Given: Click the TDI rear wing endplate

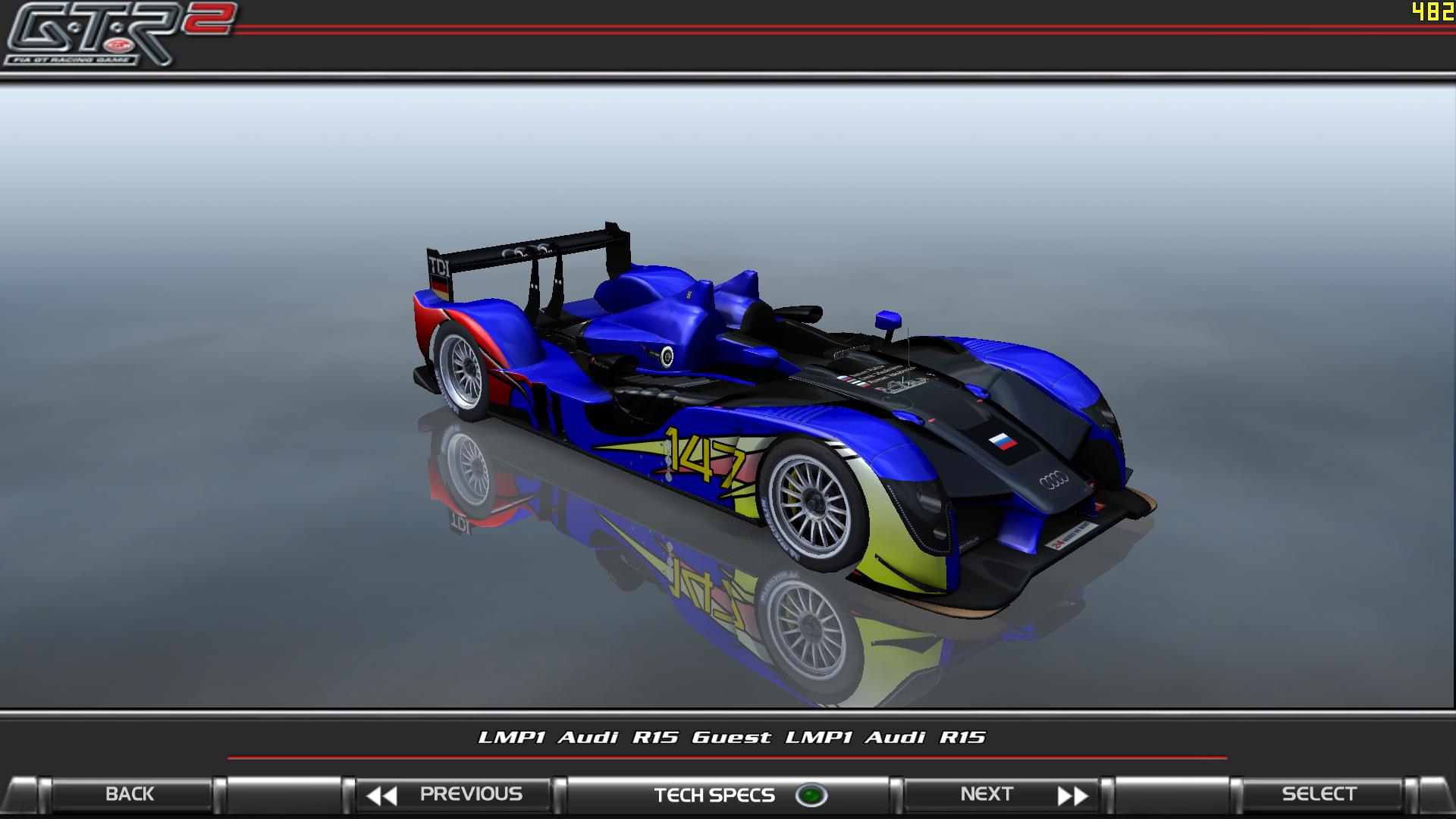Looking at the screenshot, I should tap(439, 266).
